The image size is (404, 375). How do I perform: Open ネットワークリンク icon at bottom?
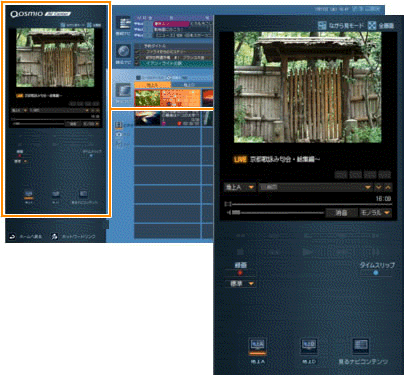click(54, 236)
